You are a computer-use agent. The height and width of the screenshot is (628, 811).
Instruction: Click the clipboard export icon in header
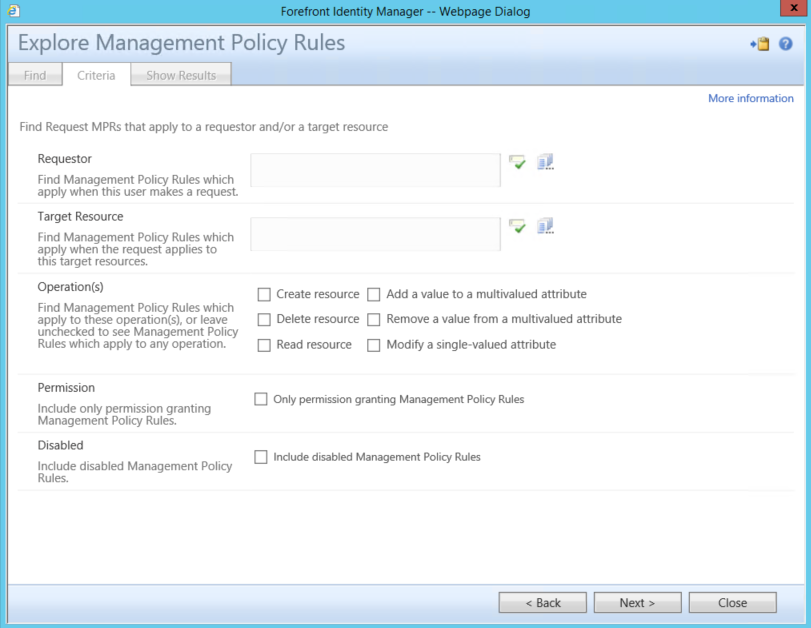click(760, 44)
